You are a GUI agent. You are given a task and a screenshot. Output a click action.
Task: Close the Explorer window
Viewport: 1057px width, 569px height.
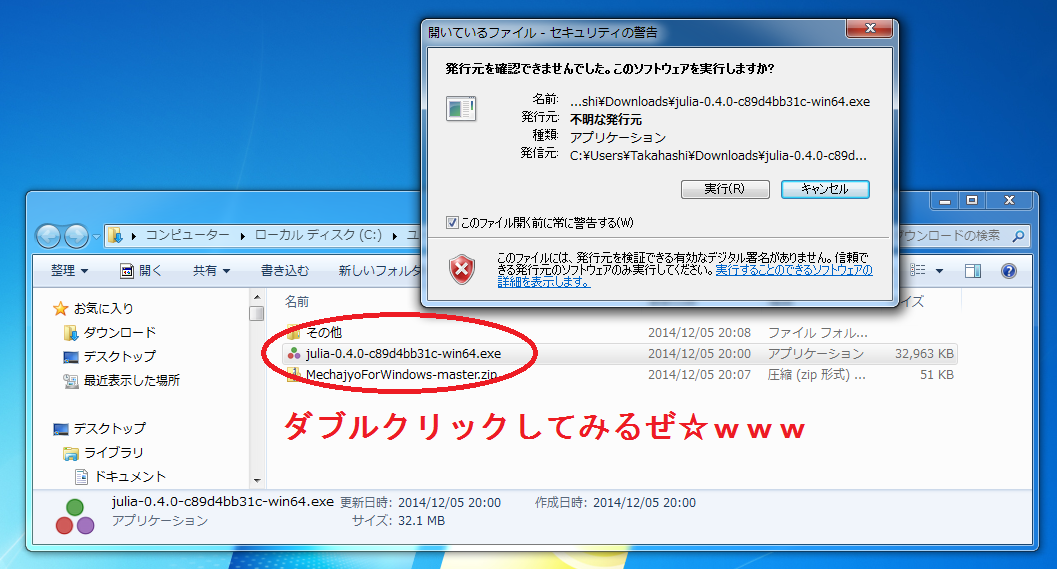(1009, 200)
